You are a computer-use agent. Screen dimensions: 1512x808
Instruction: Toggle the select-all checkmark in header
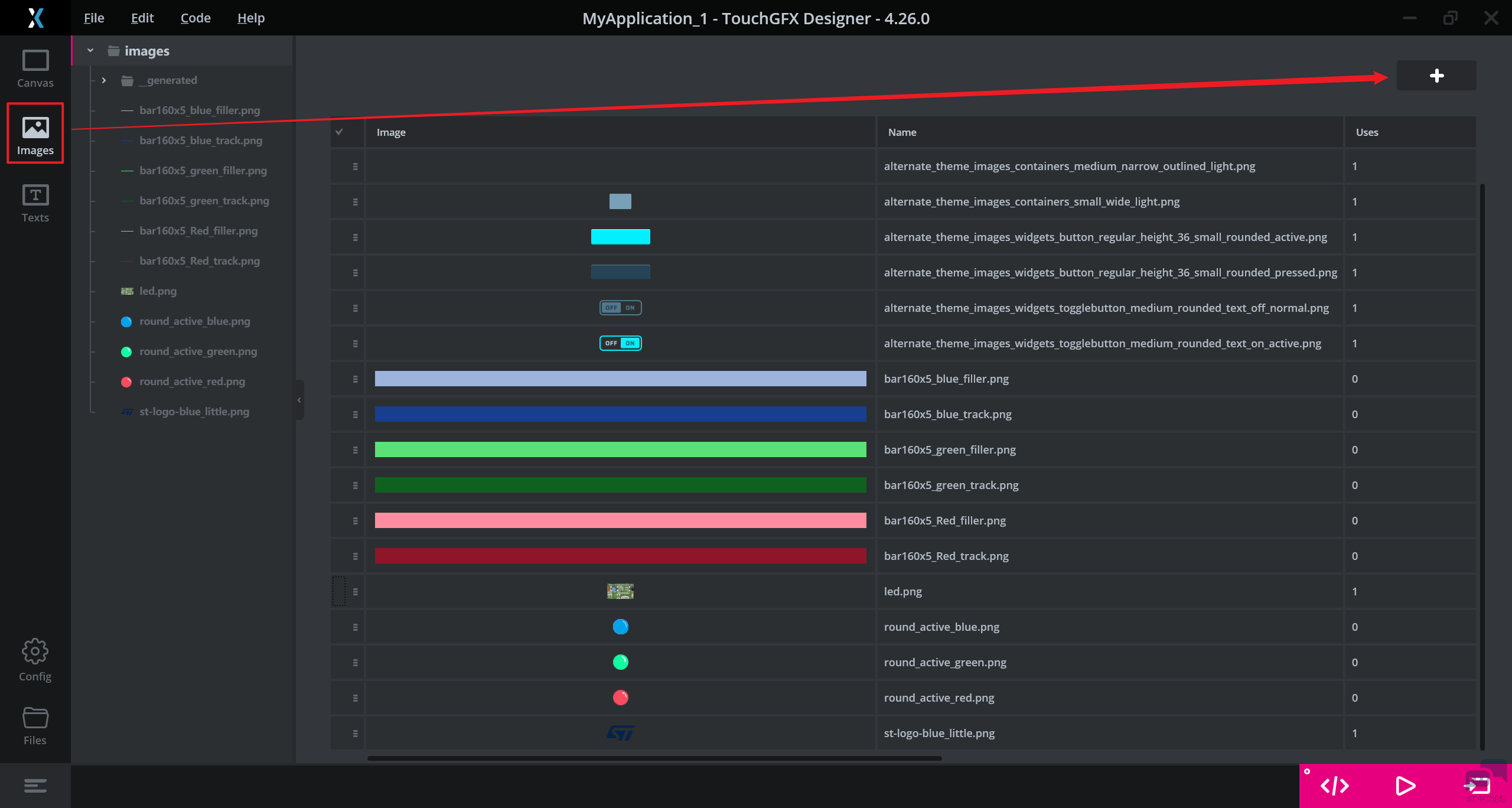[x=339, y=132]
